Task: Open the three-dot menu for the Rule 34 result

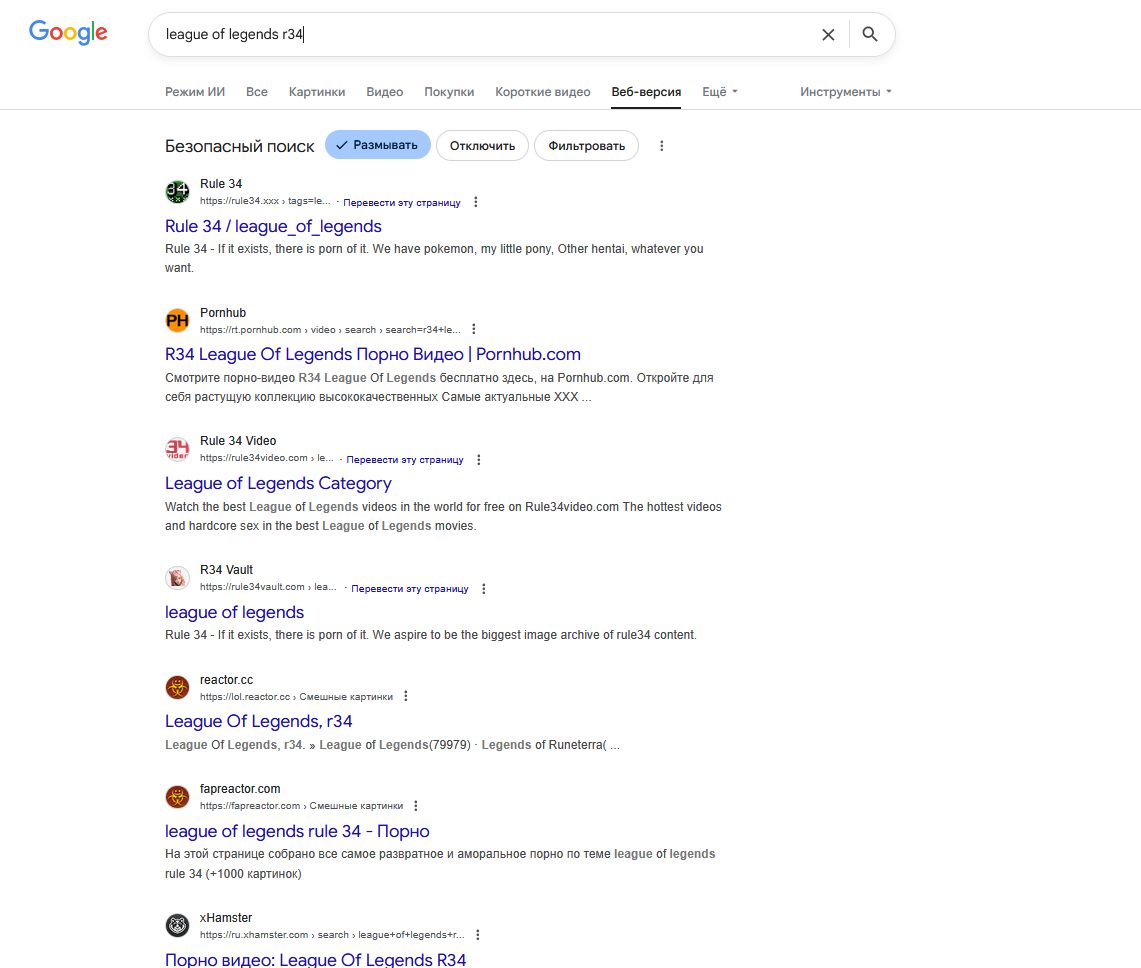Action: 476,202
